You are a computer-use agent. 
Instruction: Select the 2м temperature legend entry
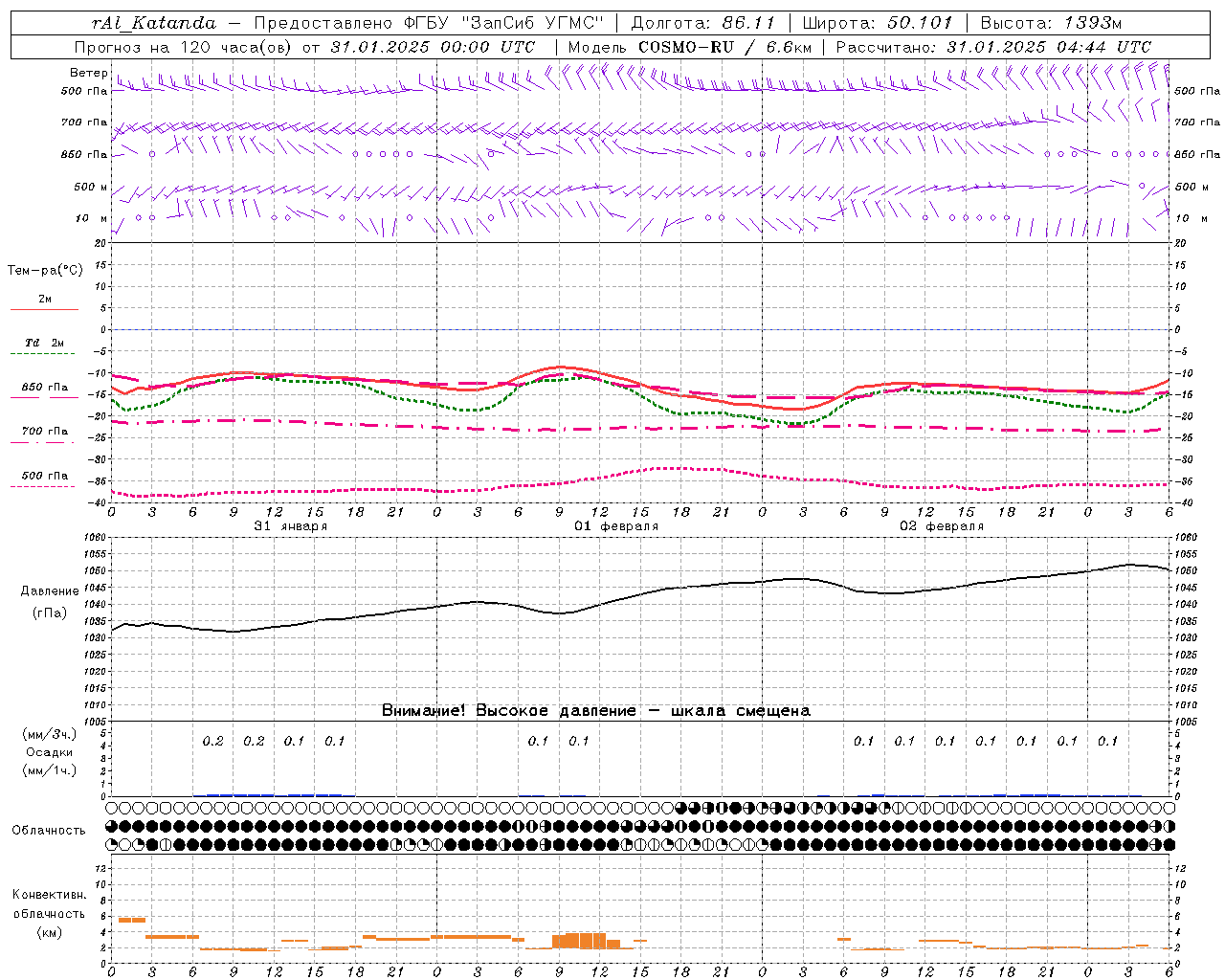click(45, 300)
